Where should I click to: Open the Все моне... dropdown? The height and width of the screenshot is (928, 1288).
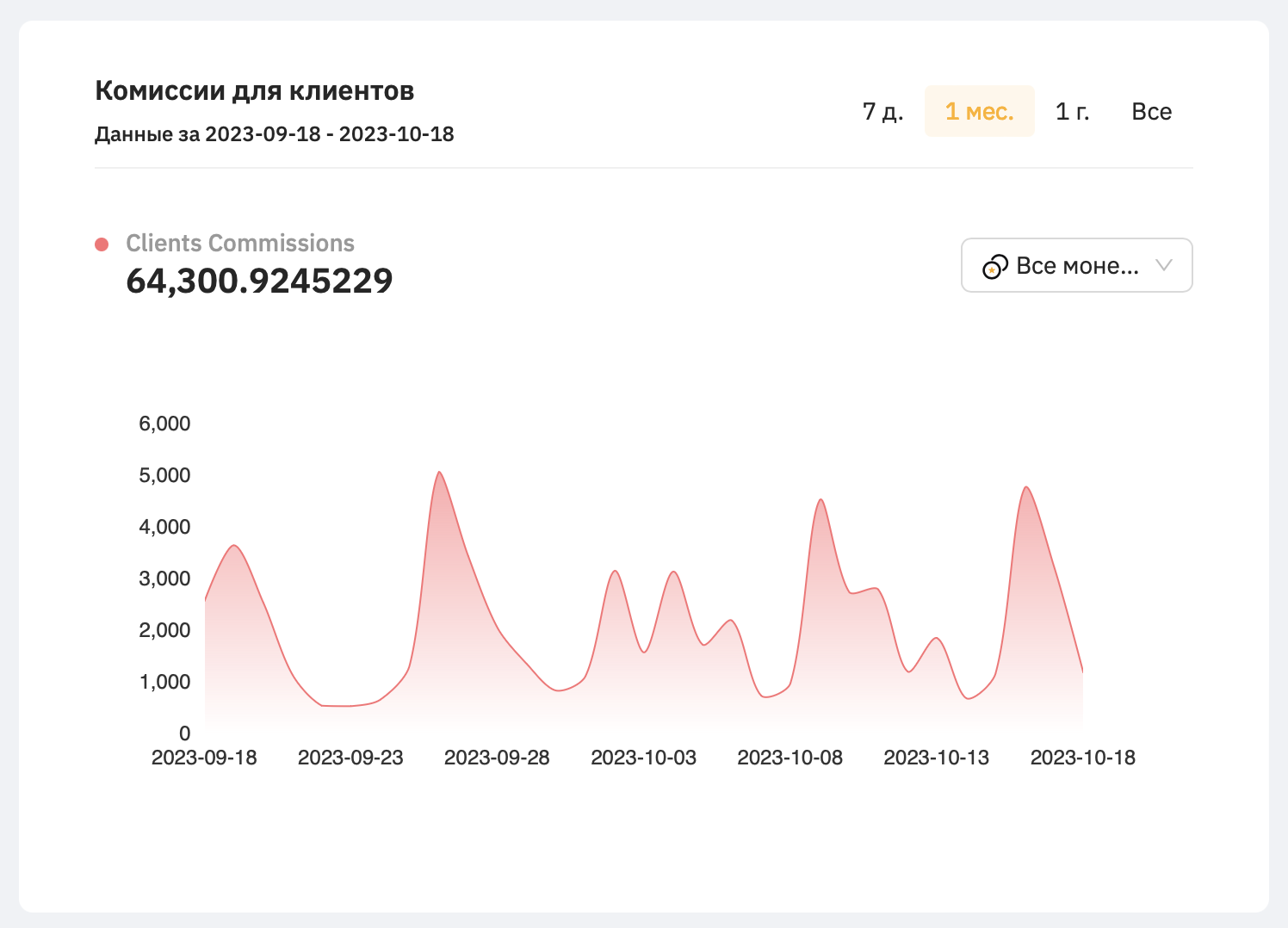1076,265
